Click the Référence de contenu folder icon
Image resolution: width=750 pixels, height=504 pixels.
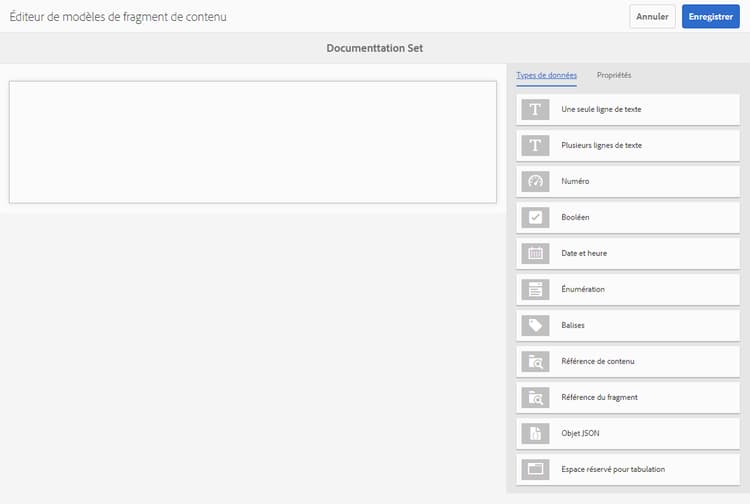tap(535, 362)
